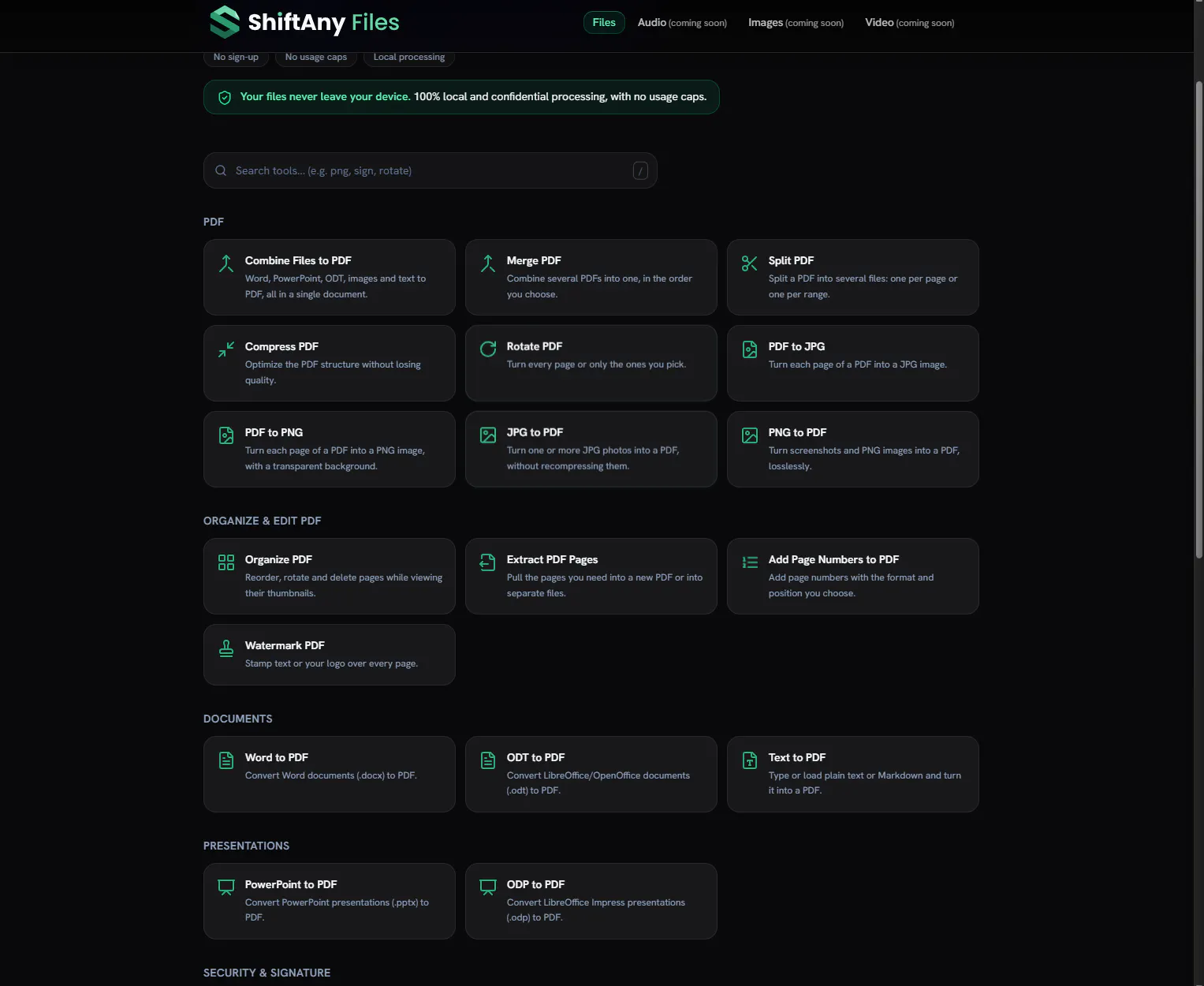
Task: Click the JPG to PDF image icon
Action: click(488, 435)
